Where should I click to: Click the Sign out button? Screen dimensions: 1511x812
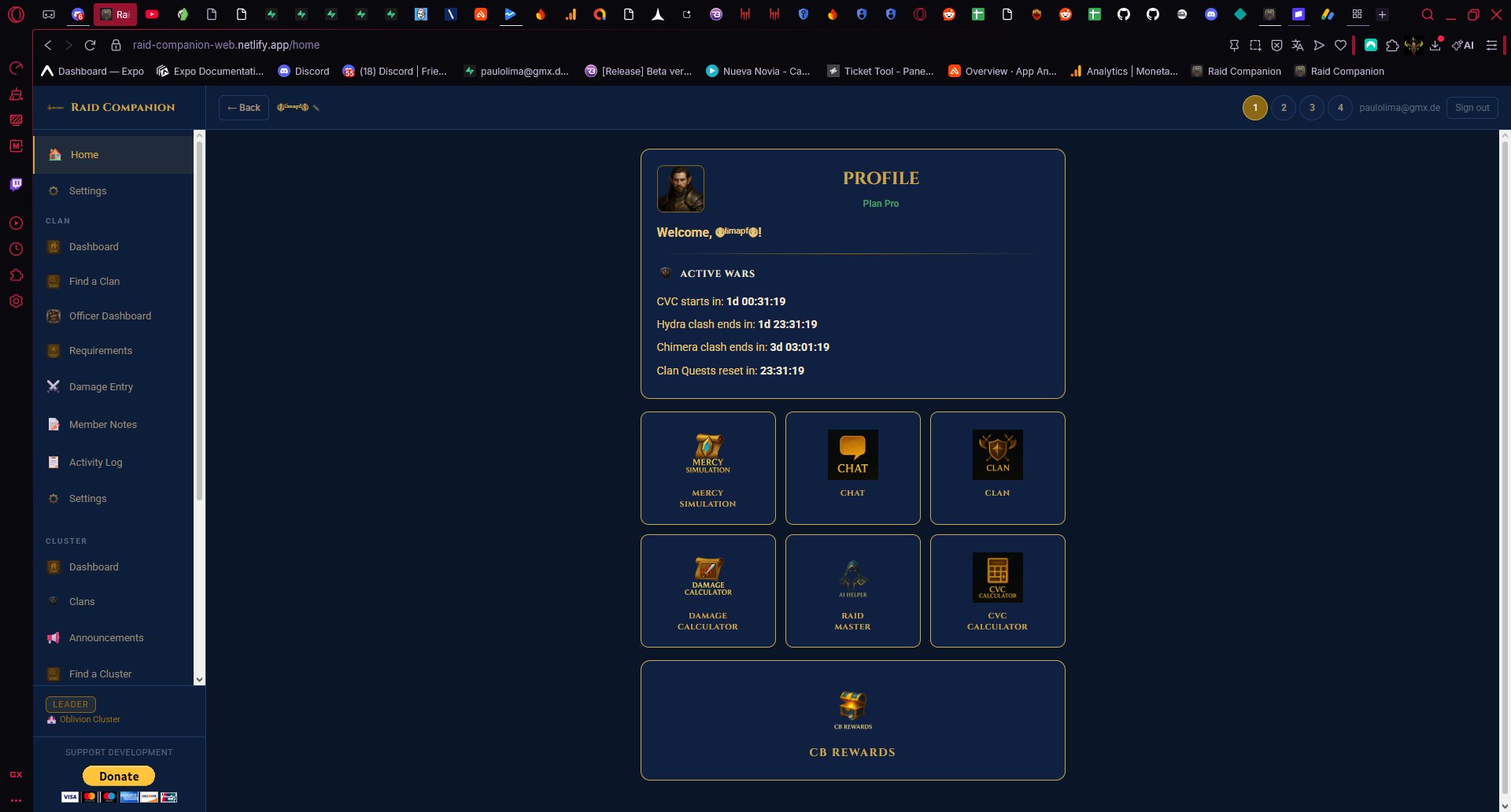(x=1472, y=108)
